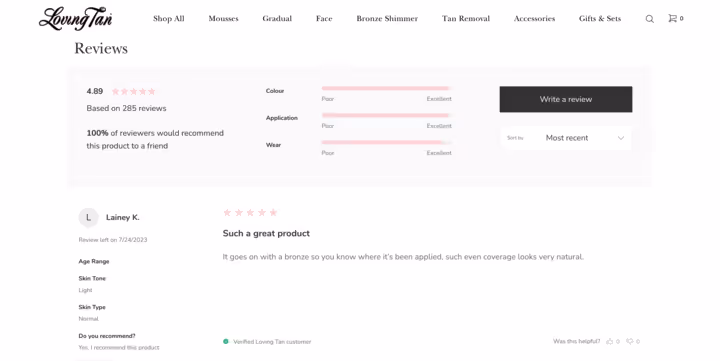Click the Colour rating bar
Image resolution: width=720 pixels, height=361 pixels.
coord(387,88)
